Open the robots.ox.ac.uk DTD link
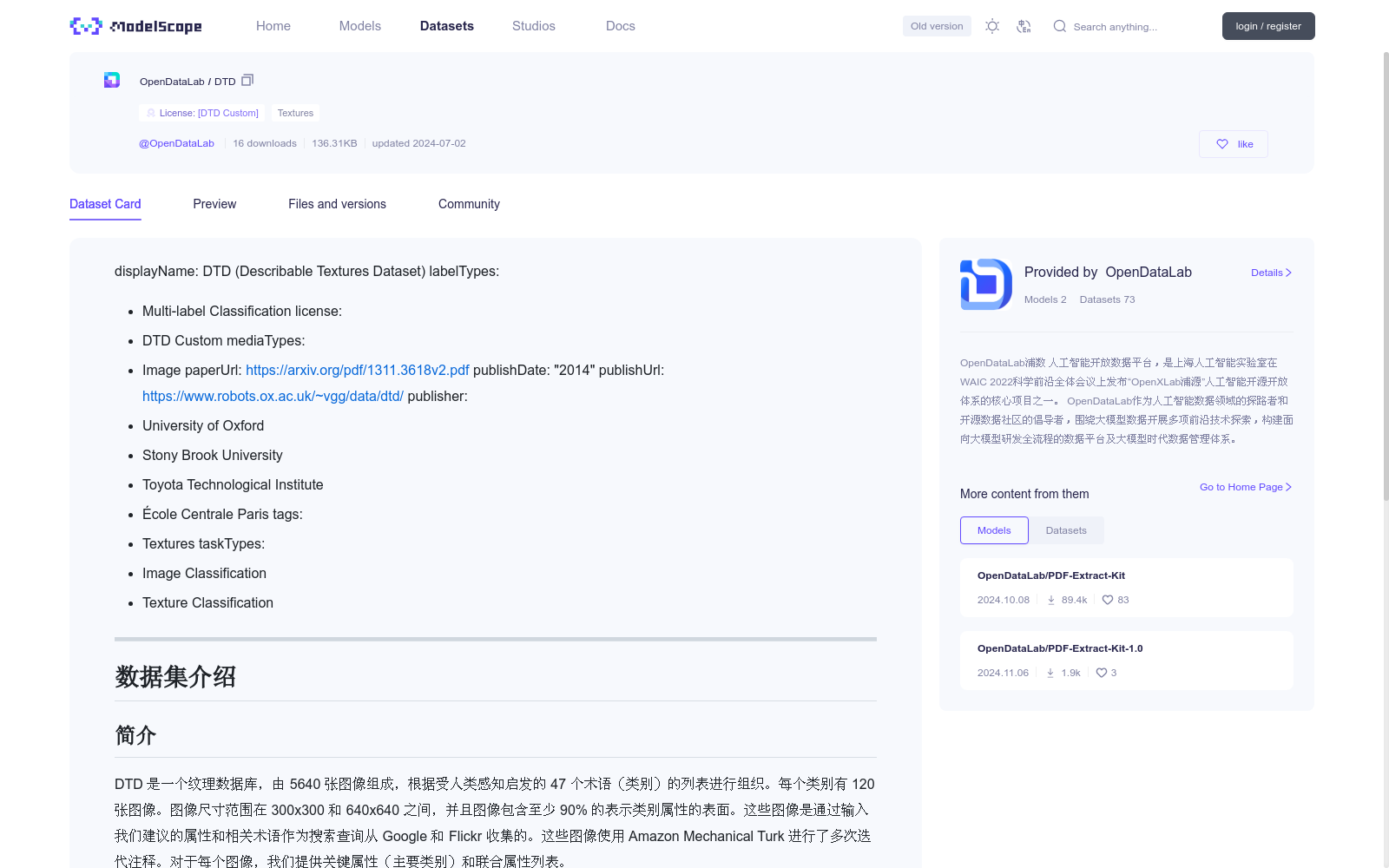Image resolution: width=1389 pixels, height=868 pixels. tap(273, 396)
